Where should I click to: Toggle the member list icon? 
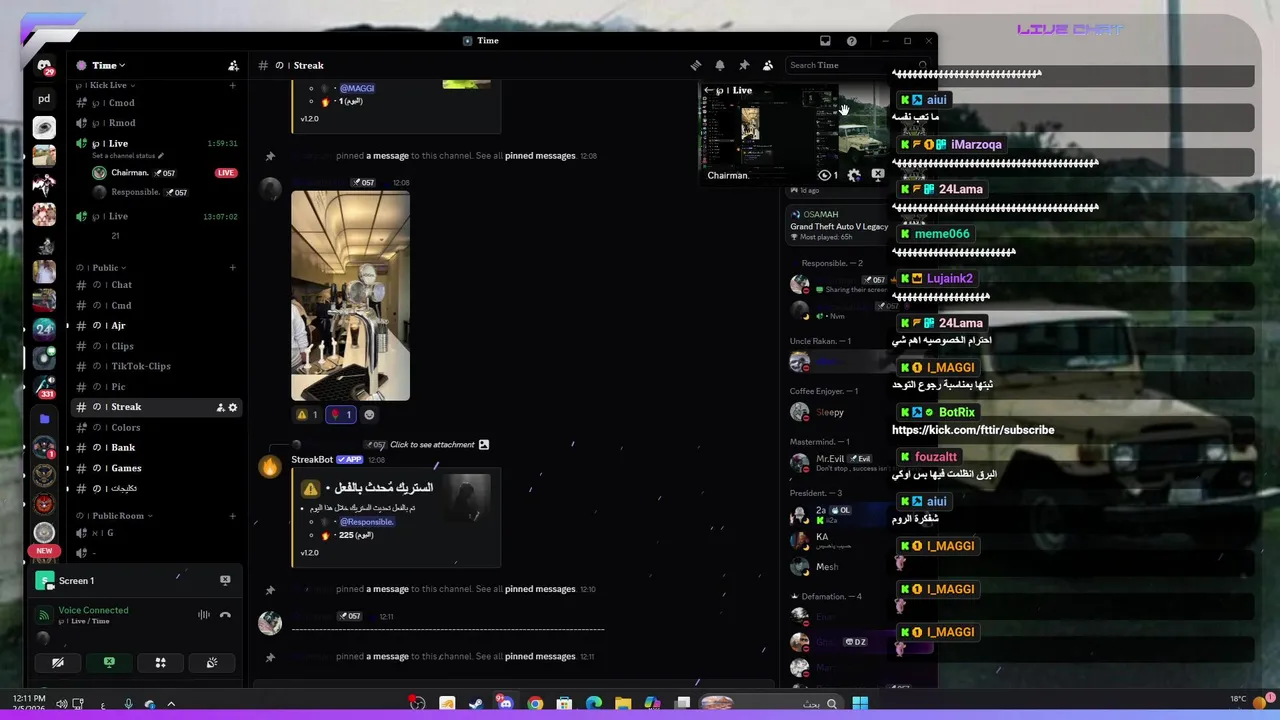[x=768, y=65]
